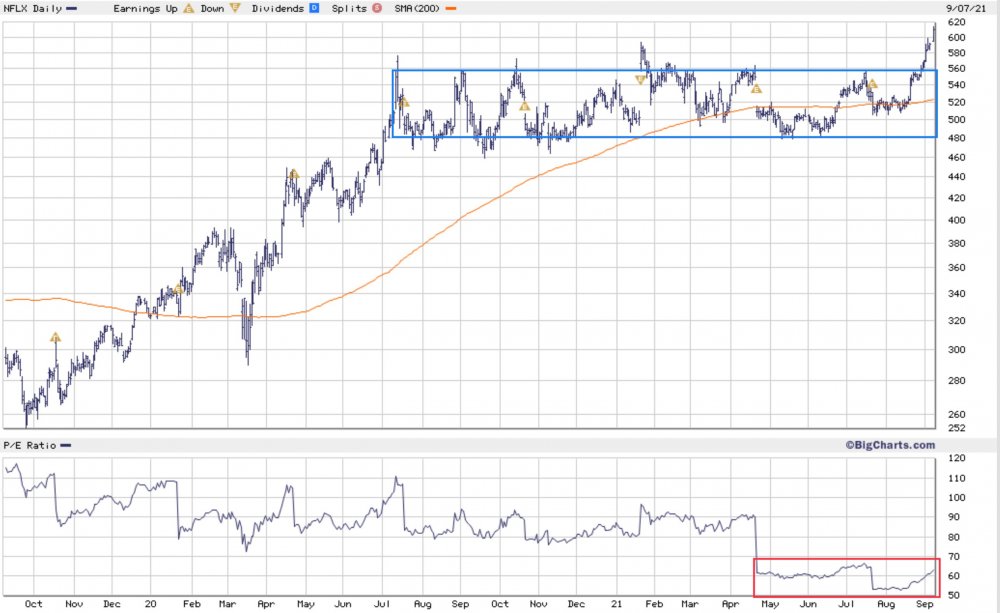Click the 9/07/21 chart date
The image size is (1000, 613).
(966, 8)
